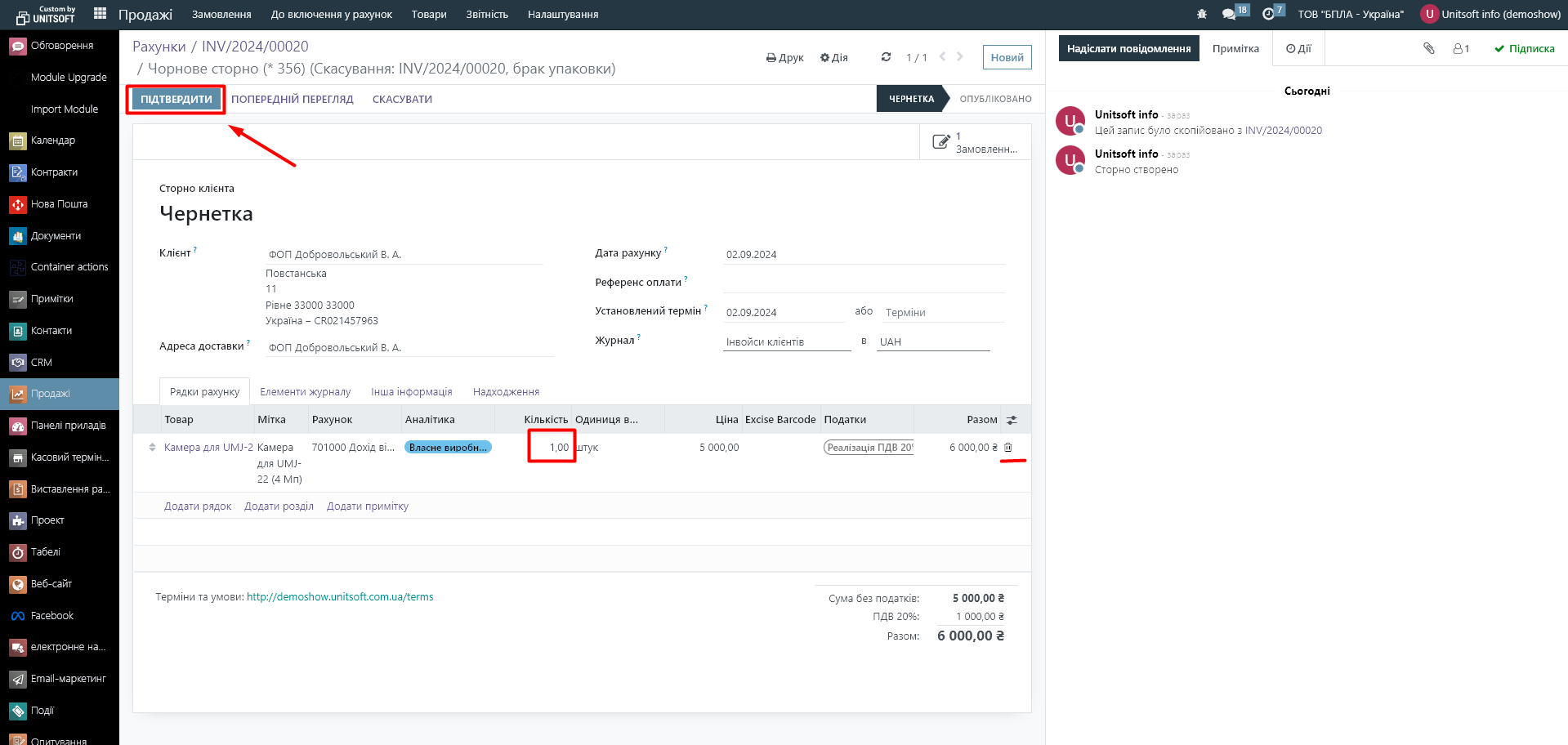Click the Власне виробн... analytic tag
The width and height of the screenshot is (1568, 745).
pos(448,448)
